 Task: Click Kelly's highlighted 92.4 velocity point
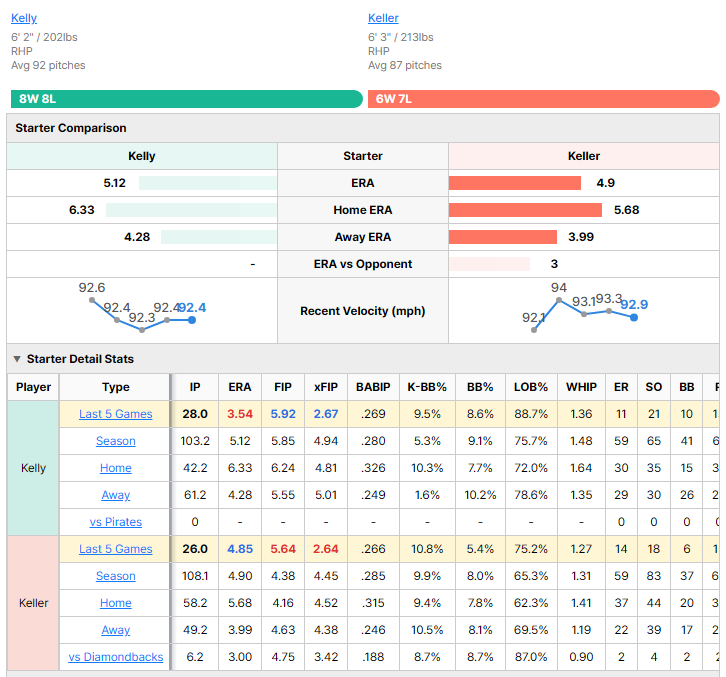192,320
